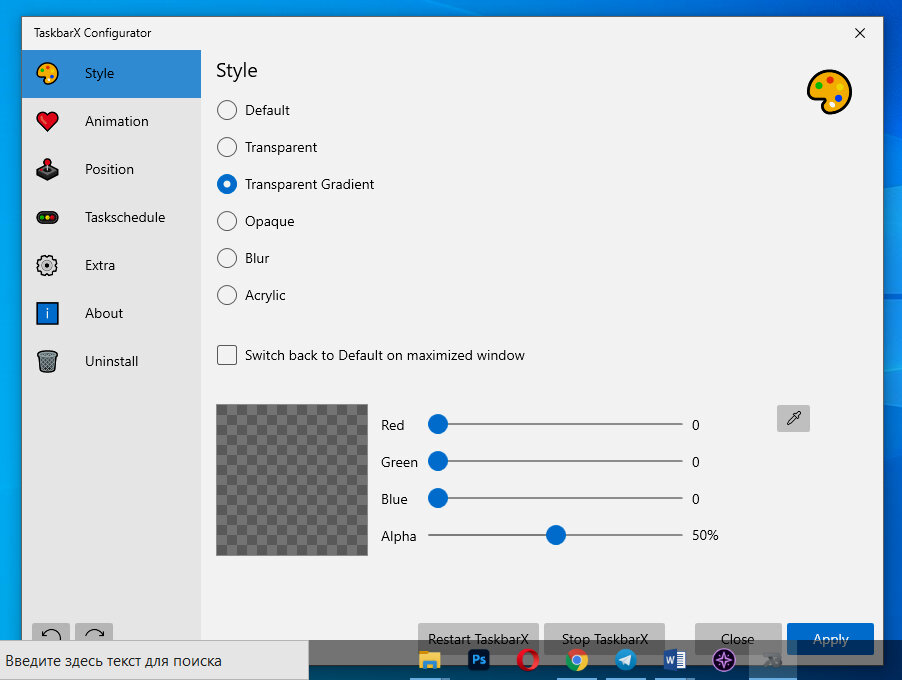This screenshot has height=680, width=902.
Task: Click the Alpha value 50% text
Action: coord(705,536)
